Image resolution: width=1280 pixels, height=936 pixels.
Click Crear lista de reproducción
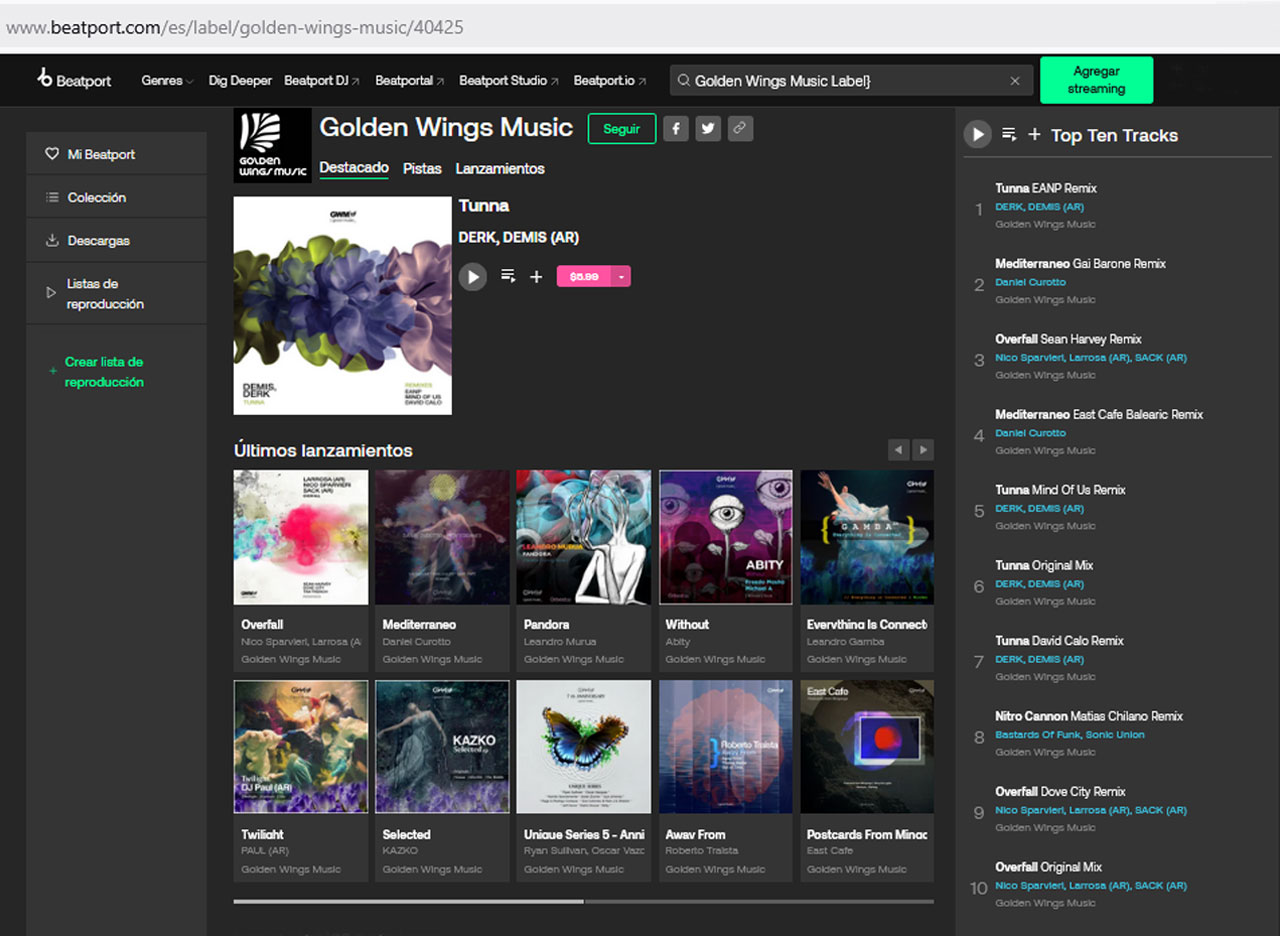(104, 372)
